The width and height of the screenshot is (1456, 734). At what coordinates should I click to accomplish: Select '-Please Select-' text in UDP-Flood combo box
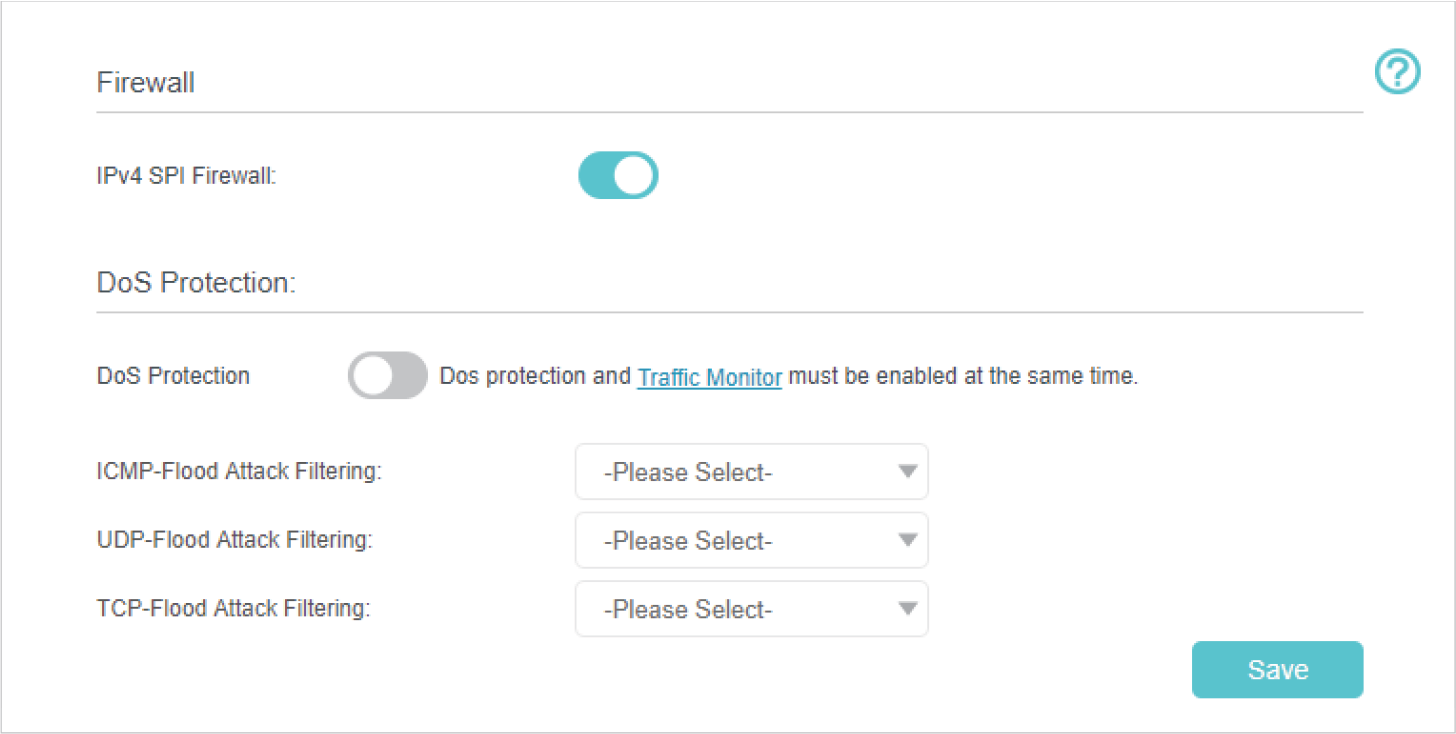click(x=688, y=541)
